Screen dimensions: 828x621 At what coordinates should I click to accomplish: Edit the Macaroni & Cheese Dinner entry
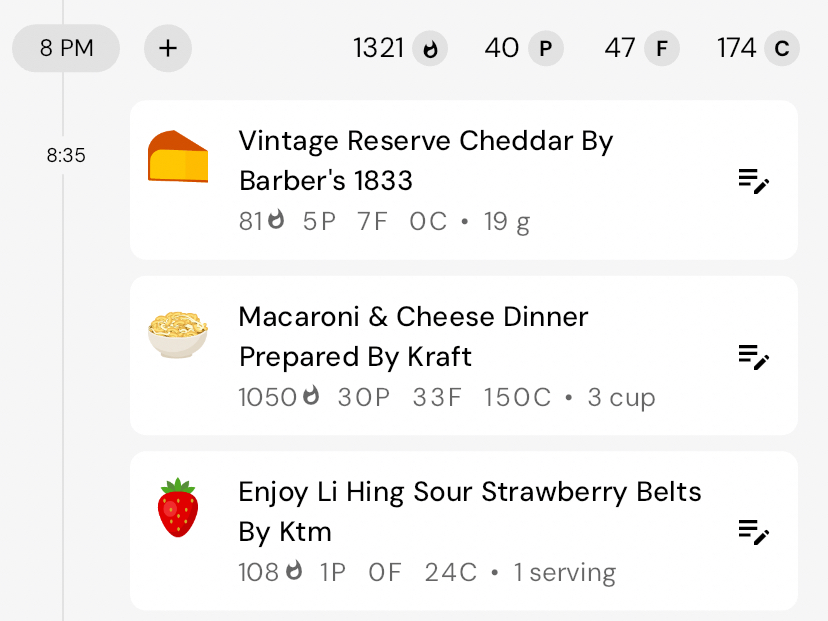753,356
